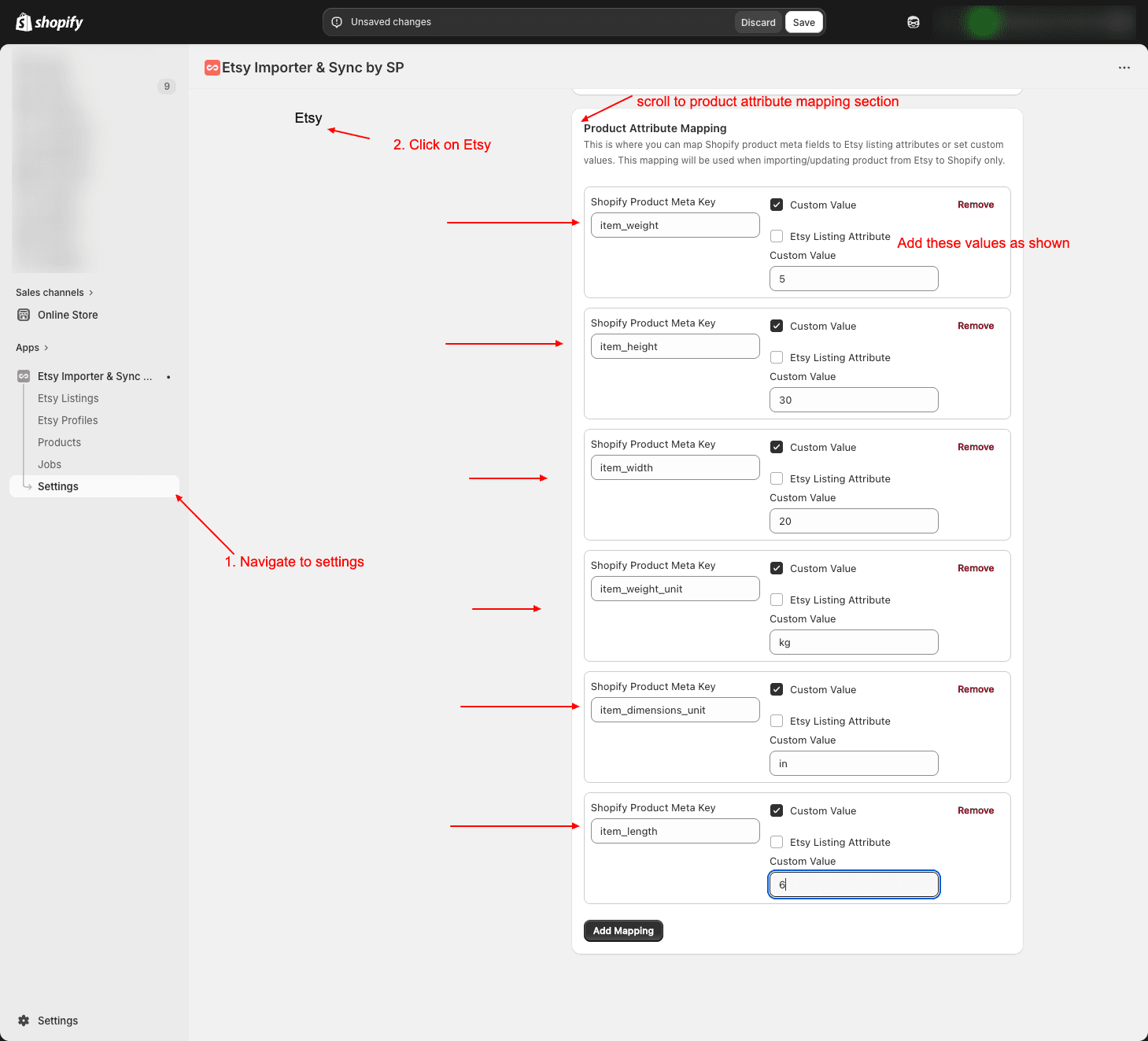This screenshot has width=1148, height=1041.
Task: Save the unsaved changes
Action: point(803,22)
